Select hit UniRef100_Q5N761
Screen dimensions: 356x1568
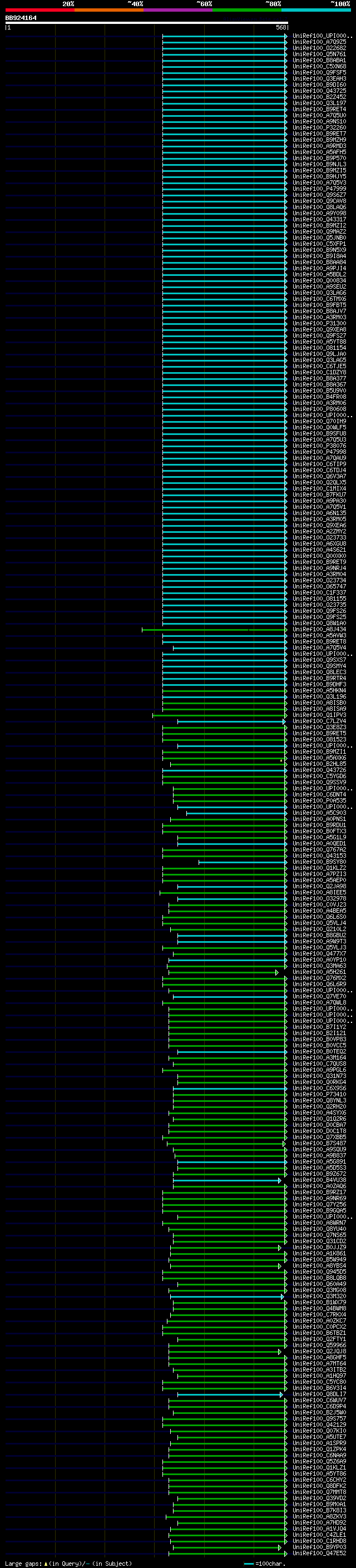[319, 55]
